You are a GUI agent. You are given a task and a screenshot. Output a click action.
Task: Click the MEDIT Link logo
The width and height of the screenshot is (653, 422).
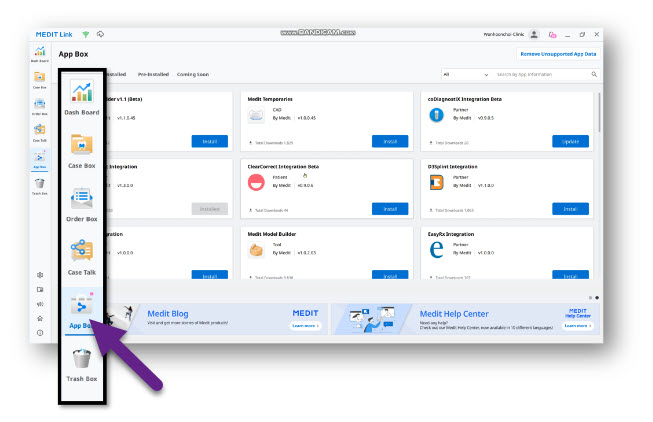pos(54,35)
